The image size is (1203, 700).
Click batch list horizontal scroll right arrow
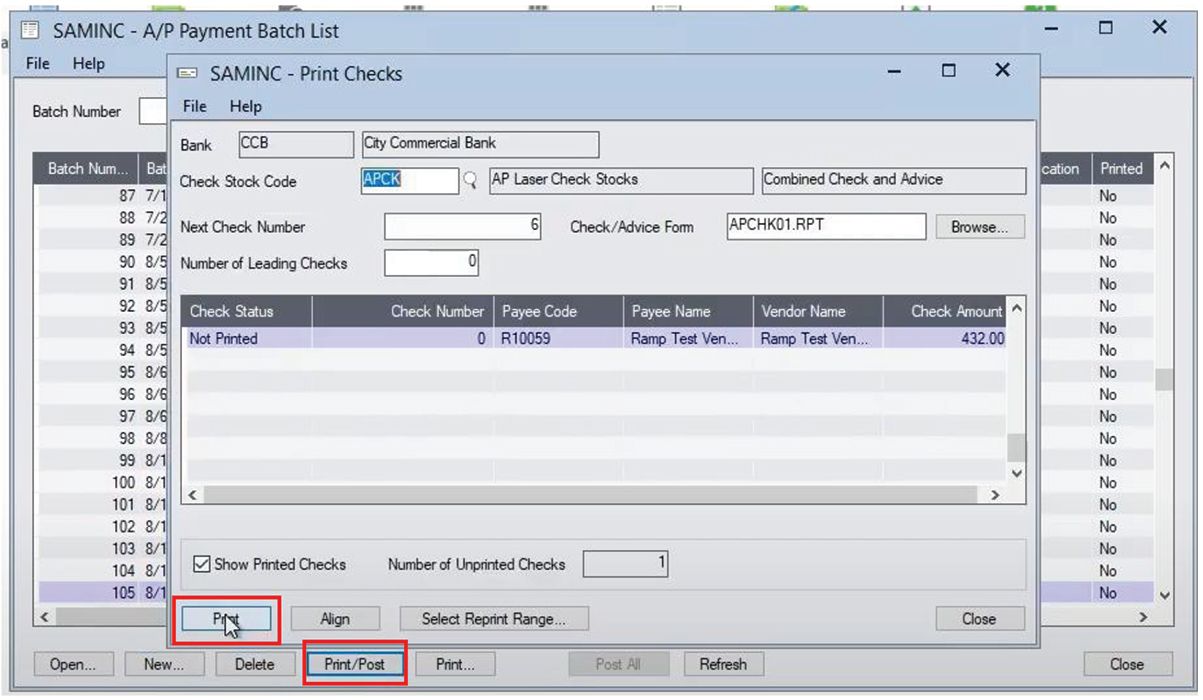click(x=1143, y=618)
